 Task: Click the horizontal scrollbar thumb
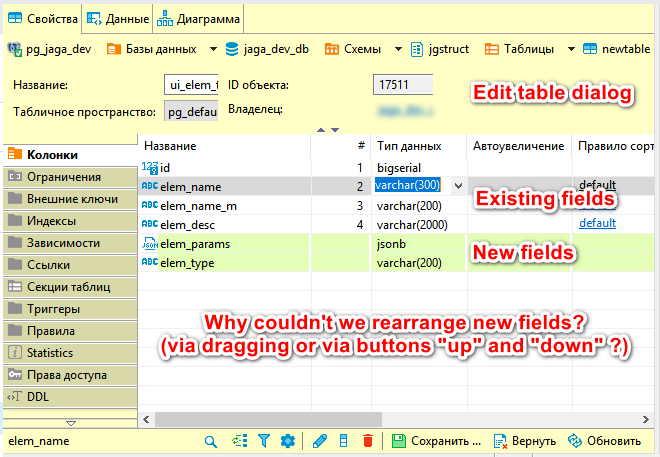pyautogui.click(x=269, y=419)
